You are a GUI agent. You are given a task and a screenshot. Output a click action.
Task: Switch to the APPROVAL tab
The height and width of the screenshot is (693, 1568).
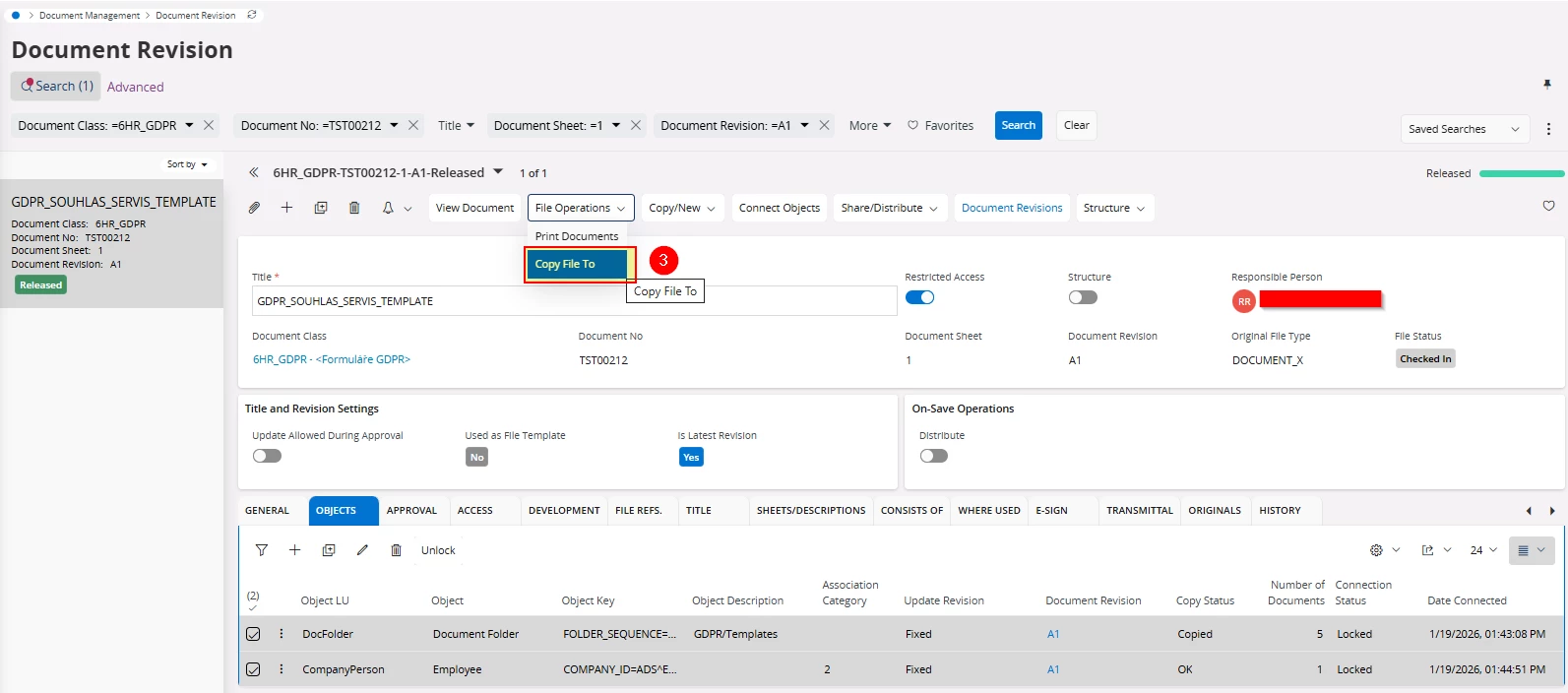tap(411, 510)
